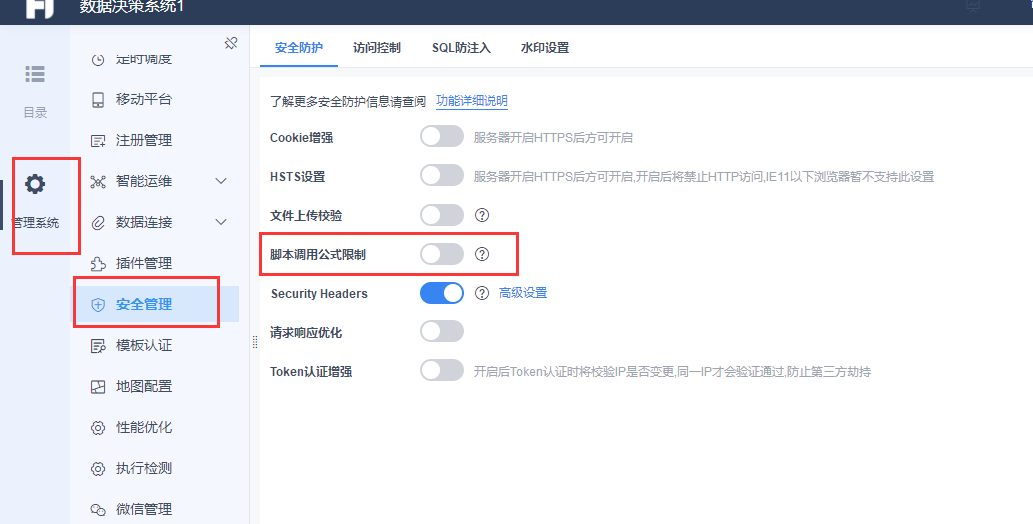Click the pin icon above the sidebar menu

[x=231, y=44]
